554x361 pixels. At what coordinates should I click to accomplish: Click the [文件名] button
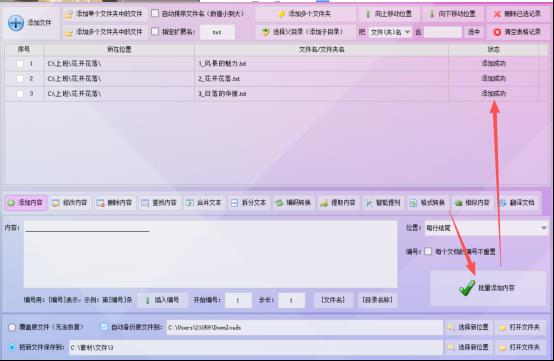tap(333, 300)
